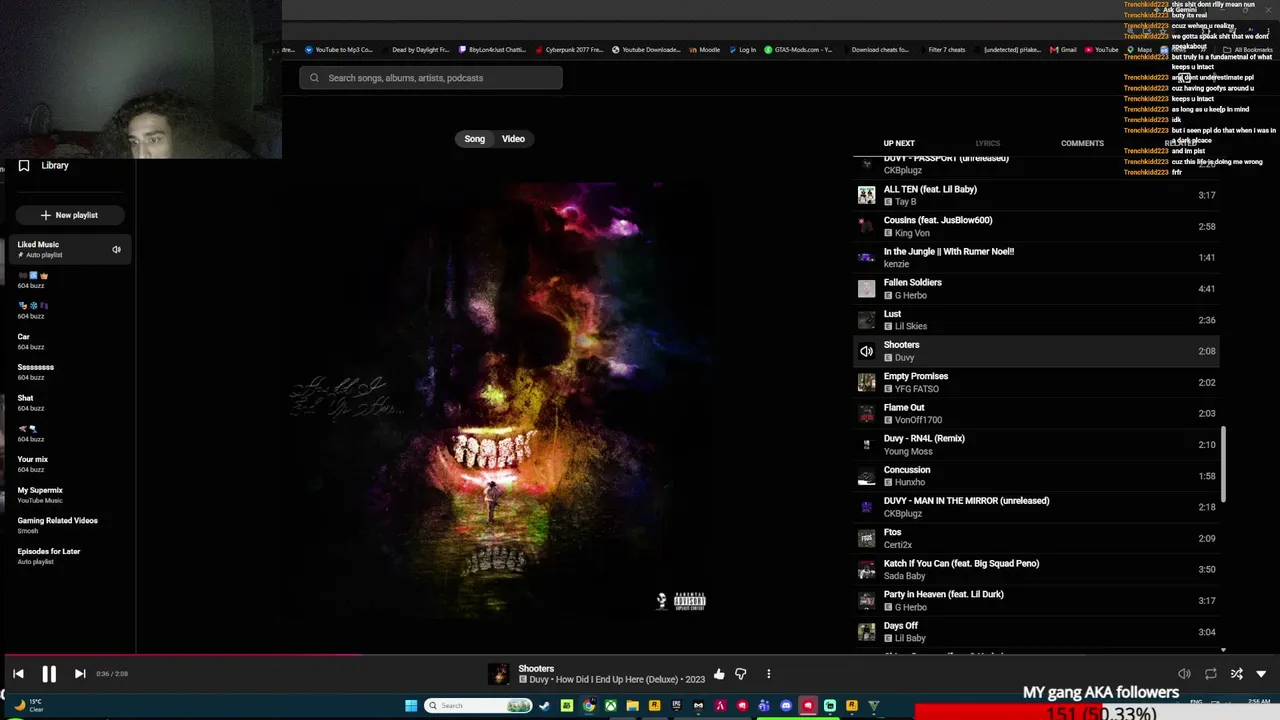The image size is (1280, 720).
Task: Play Days Off by Lil Baby
Action: [x=1037, y=632]
